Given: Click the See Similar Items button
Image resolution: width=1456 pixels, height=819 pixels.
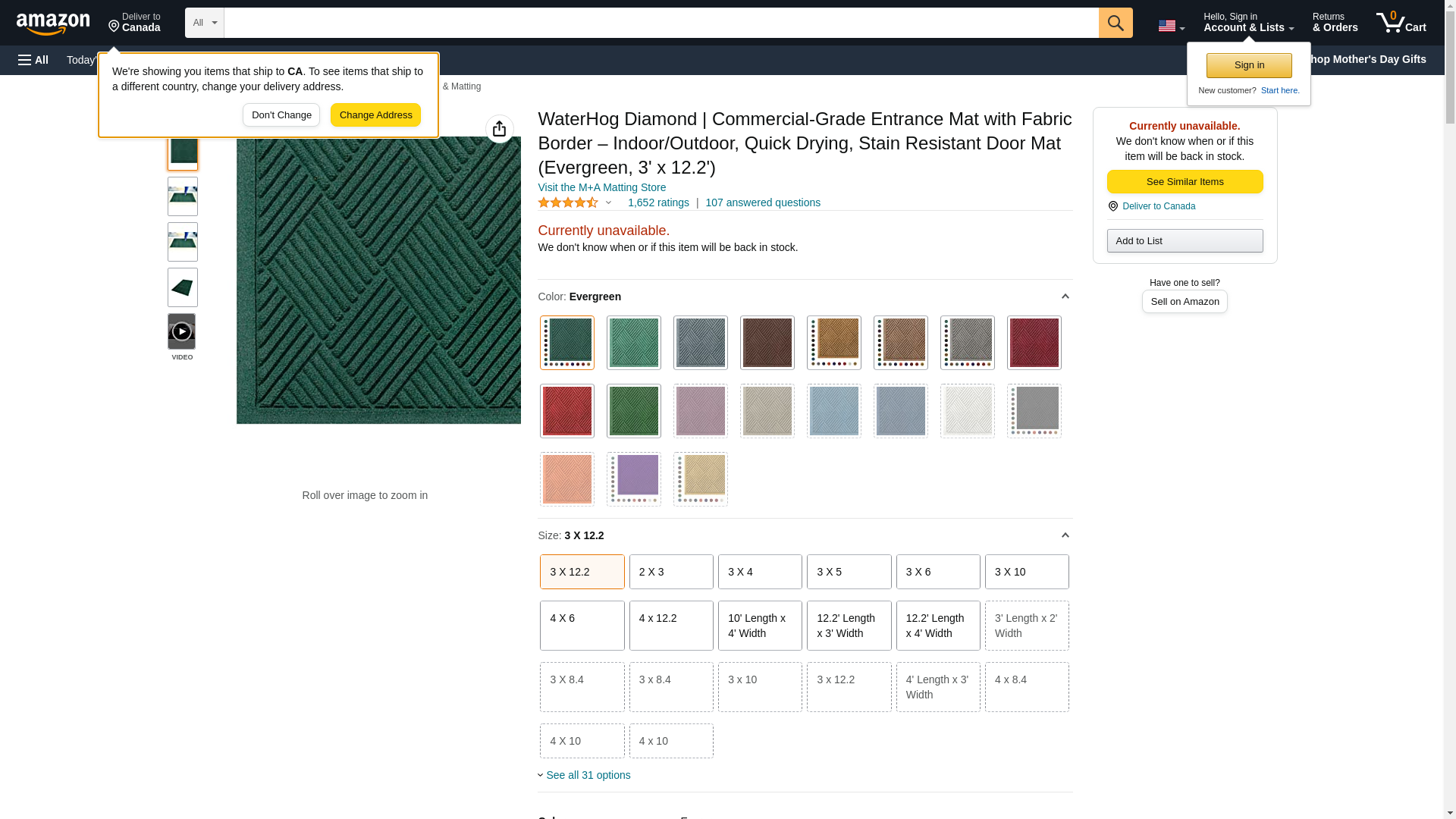Looking at the screenshot, I should 1184,181.
